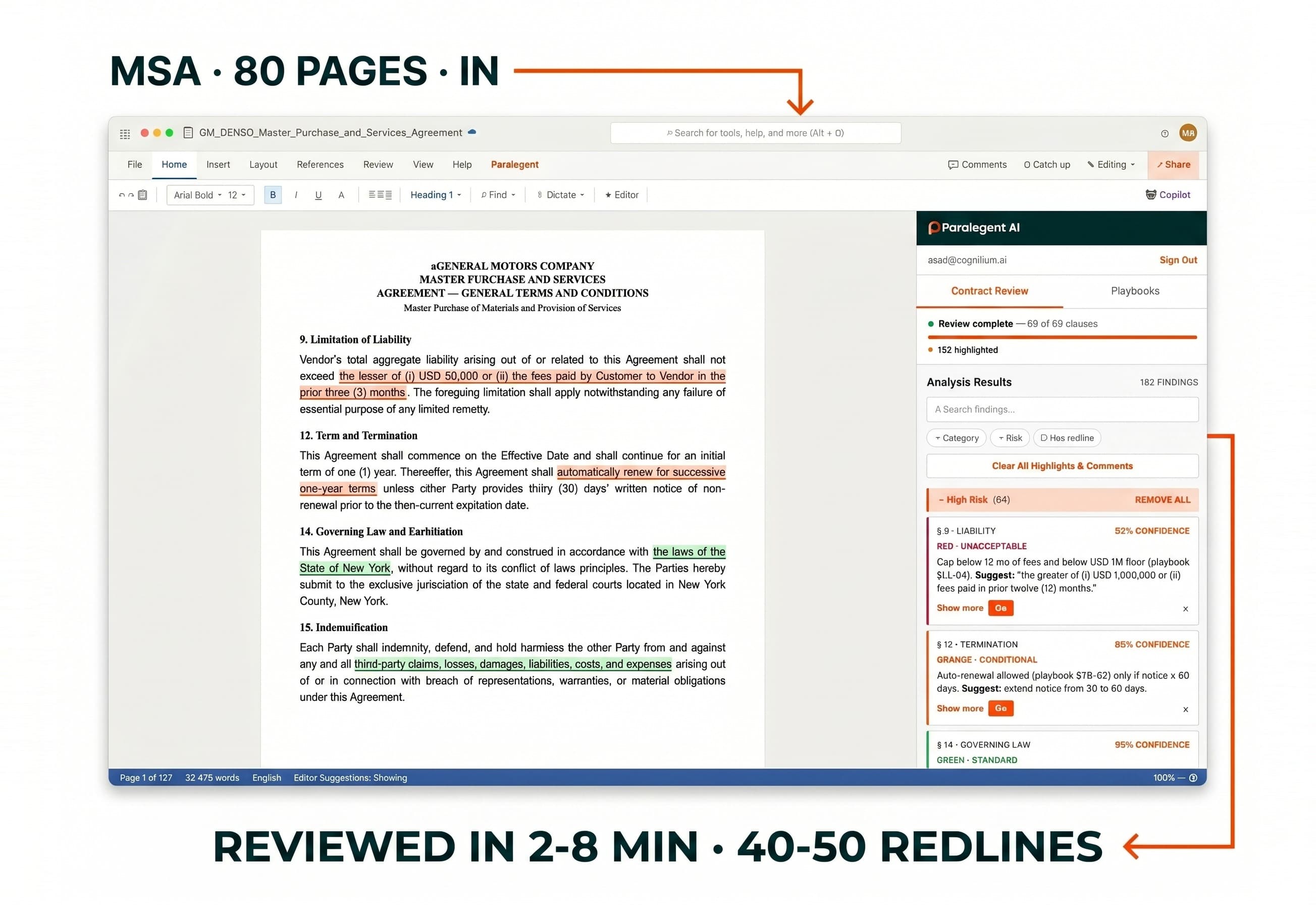Screen dimensions: 1316x905
Task: Click the 100% zoom control
Action: [1164, 779]
